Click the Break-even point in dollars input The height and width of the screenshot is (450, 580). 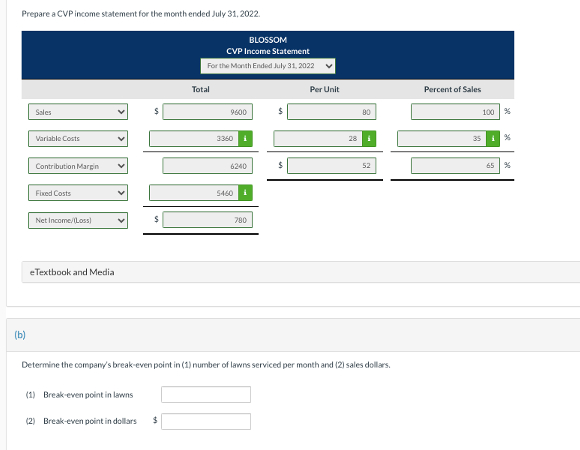coord(206,421)
